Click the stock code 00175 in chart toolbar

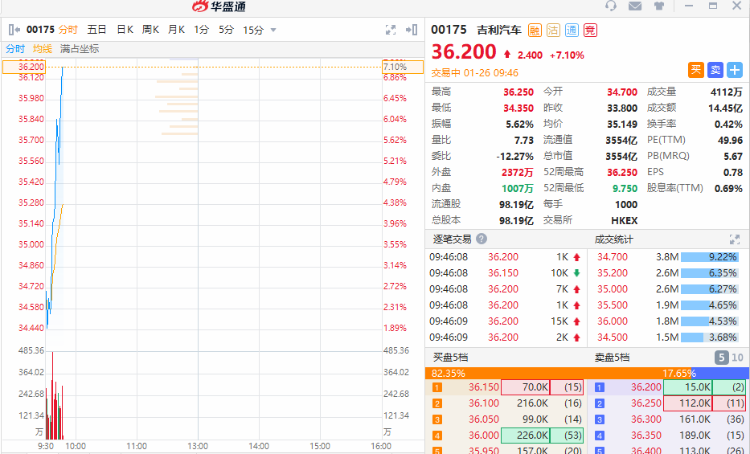point(41,30)
